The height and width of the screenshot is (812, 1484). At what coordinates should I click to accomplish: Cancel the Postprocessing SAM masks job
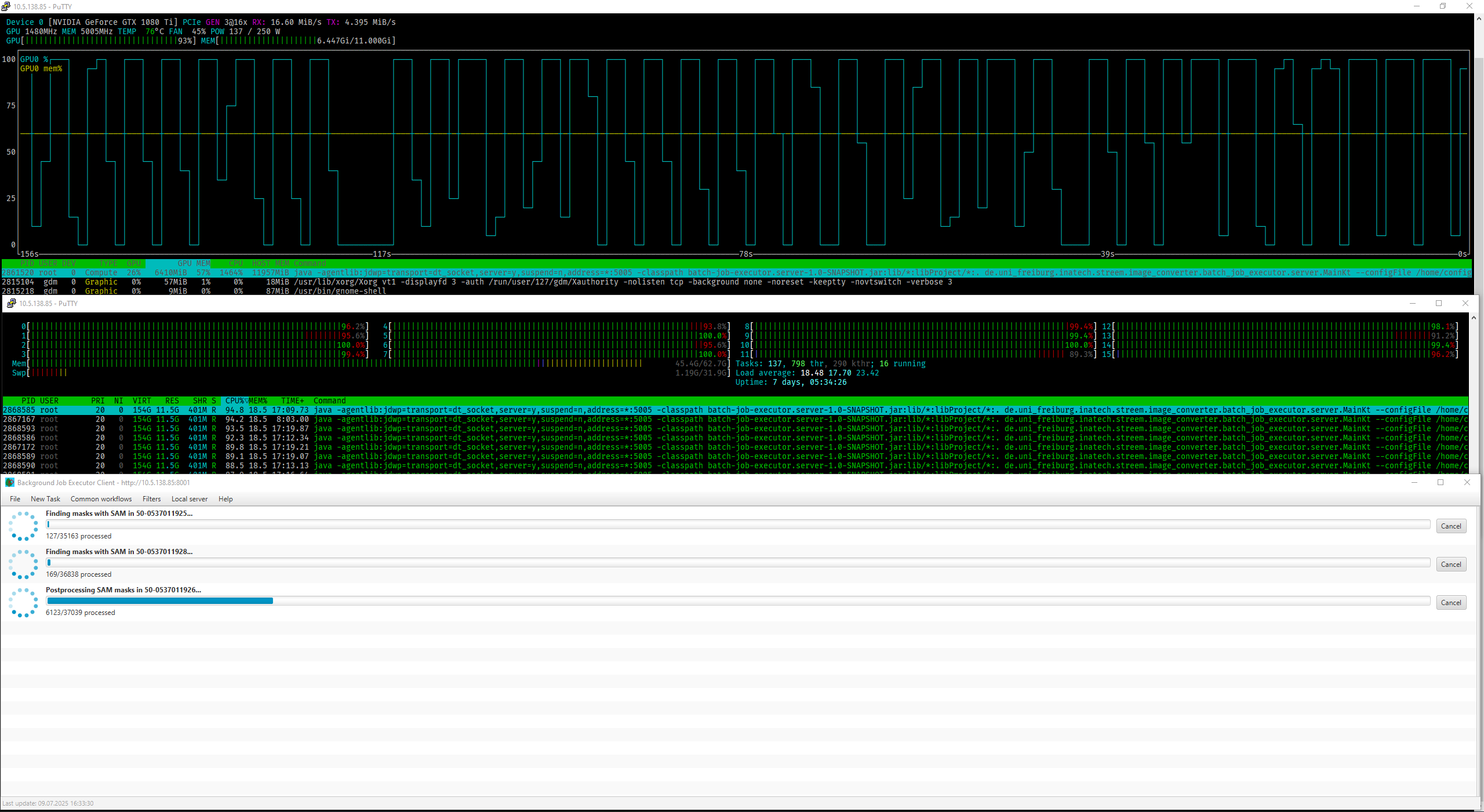[1451, 603]
